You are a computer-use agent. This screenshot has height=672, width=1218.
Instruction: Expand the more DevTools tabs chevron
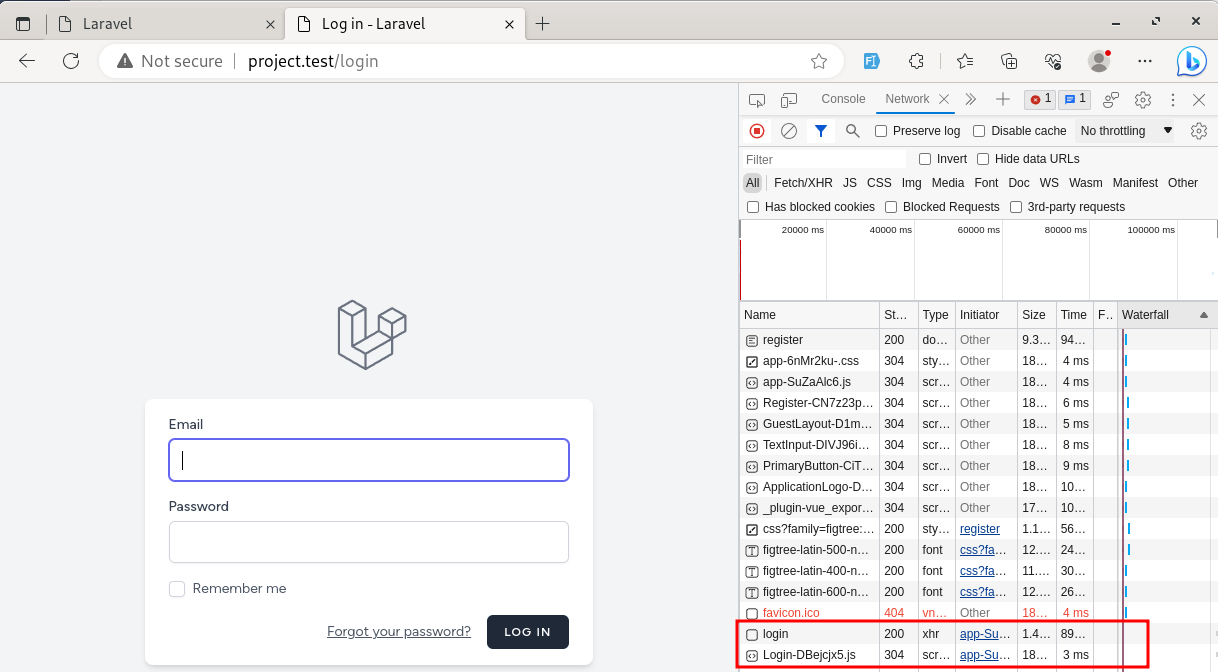click(970, 99)
